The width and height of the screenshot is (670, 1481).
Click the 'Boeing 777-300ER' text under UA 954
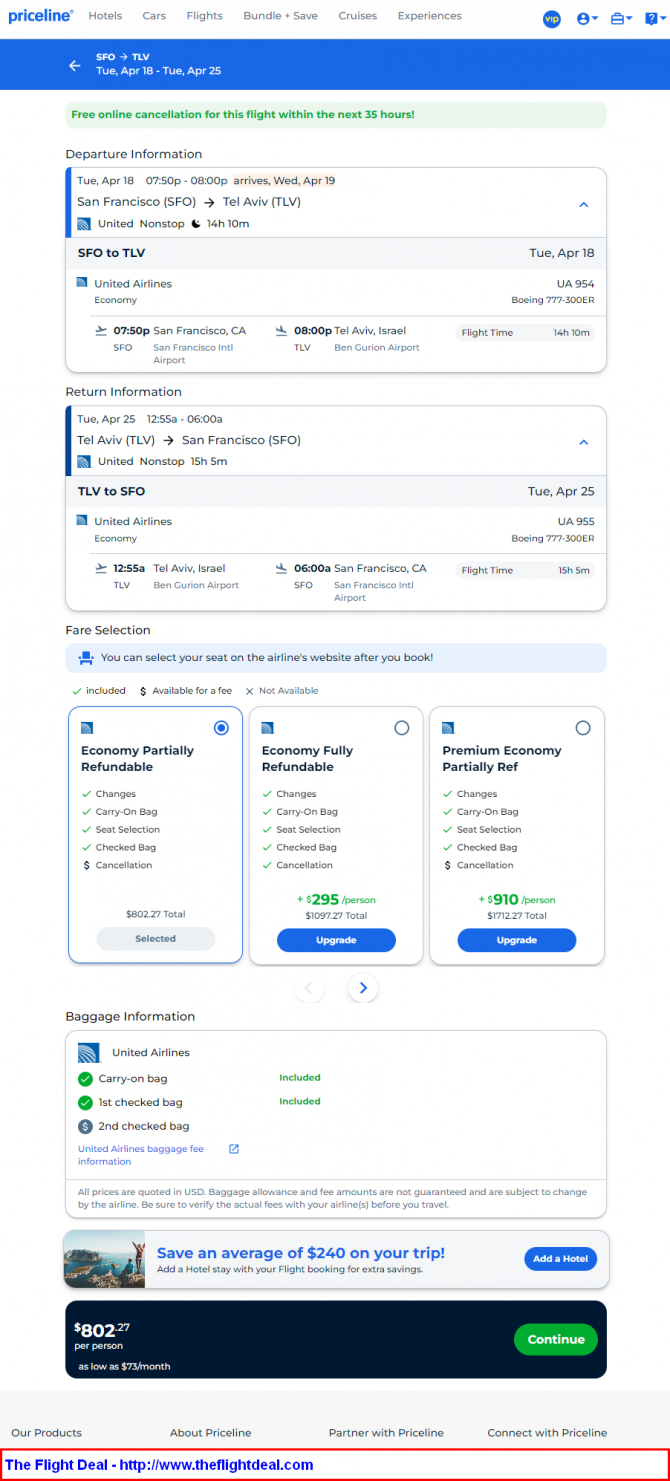click(553, 300)
